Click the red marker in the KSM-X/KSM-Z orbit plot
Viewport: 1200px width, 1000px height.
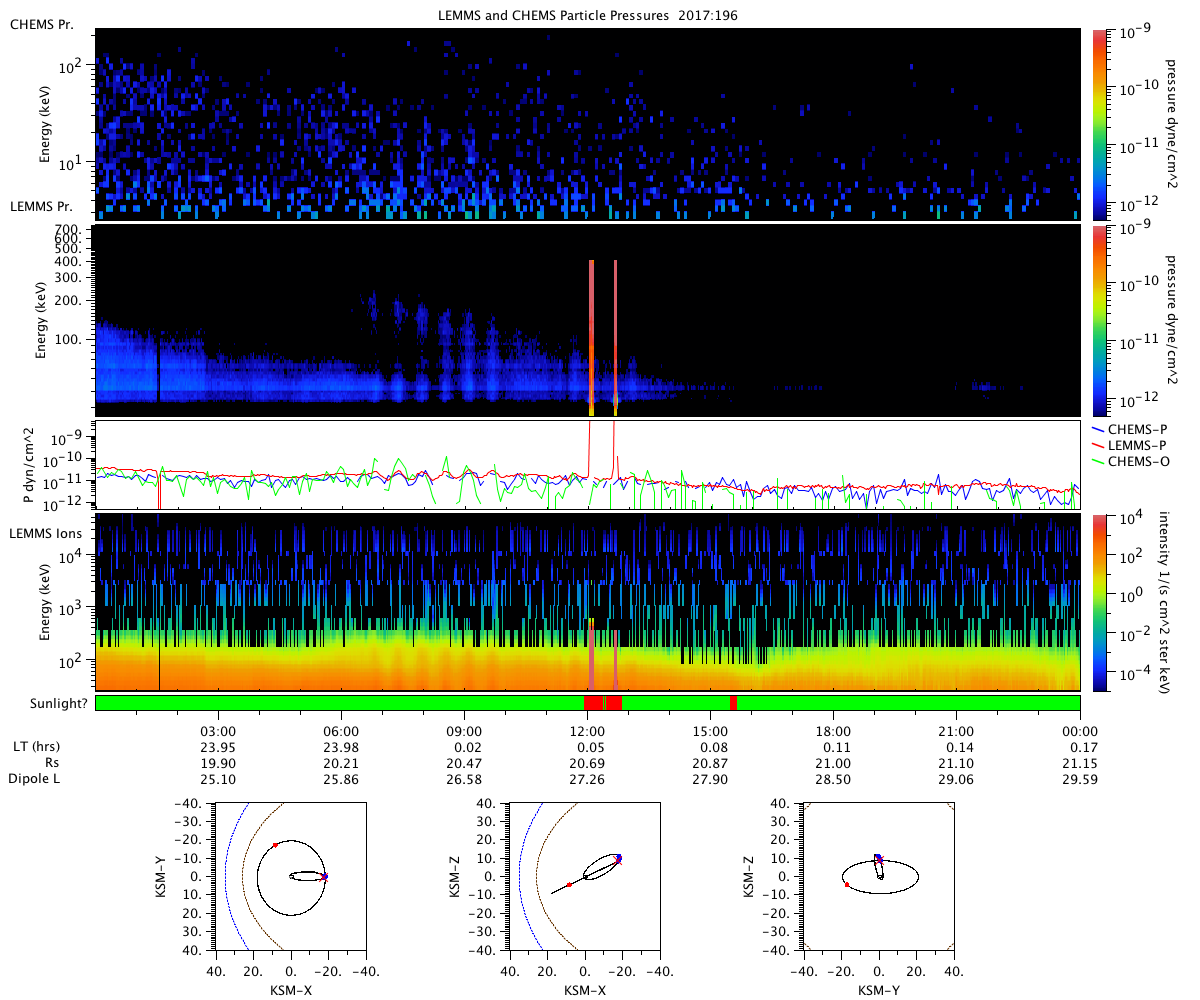[x=569, y=885]
